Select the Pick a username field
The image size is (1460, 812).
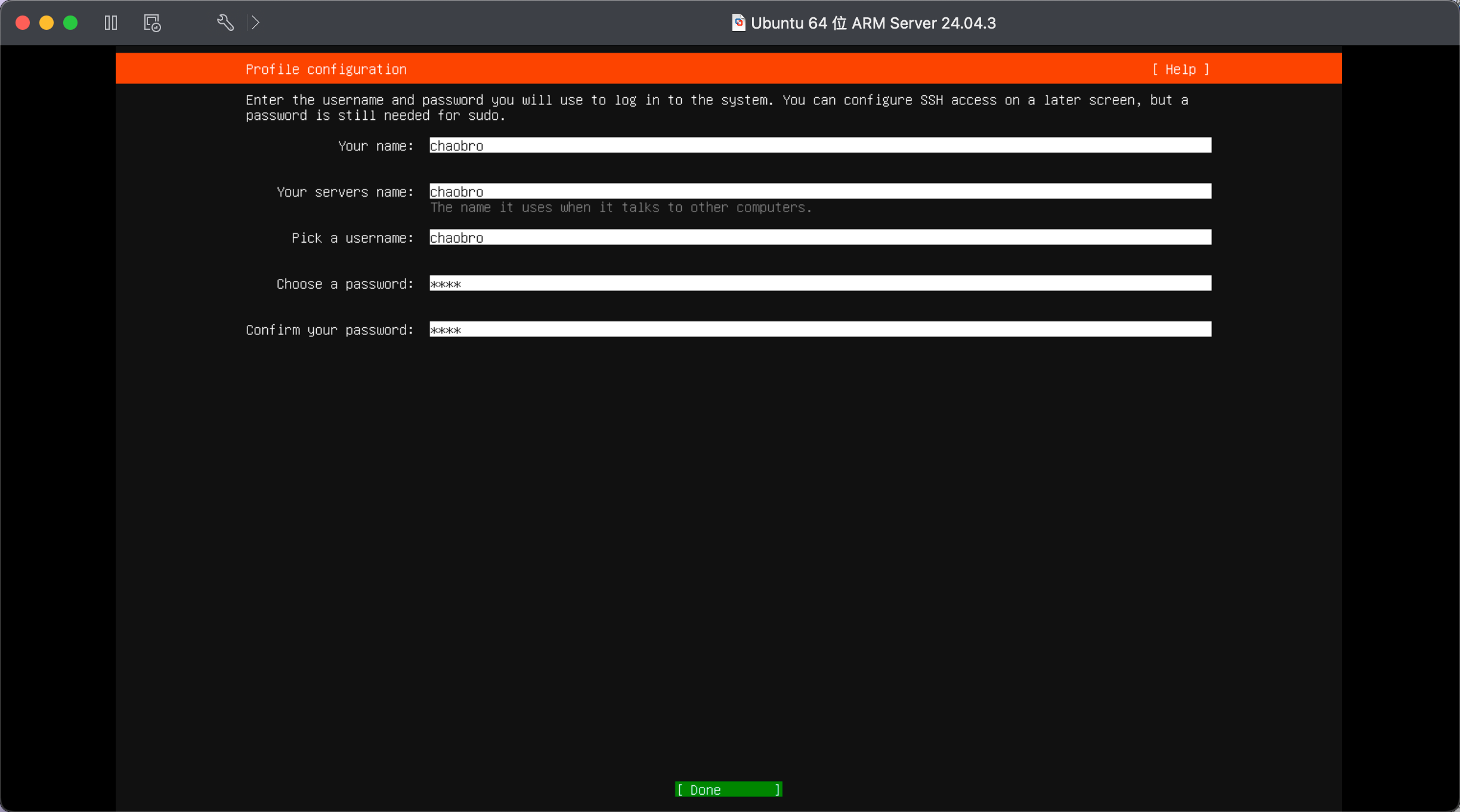click(x=820, y=237)
